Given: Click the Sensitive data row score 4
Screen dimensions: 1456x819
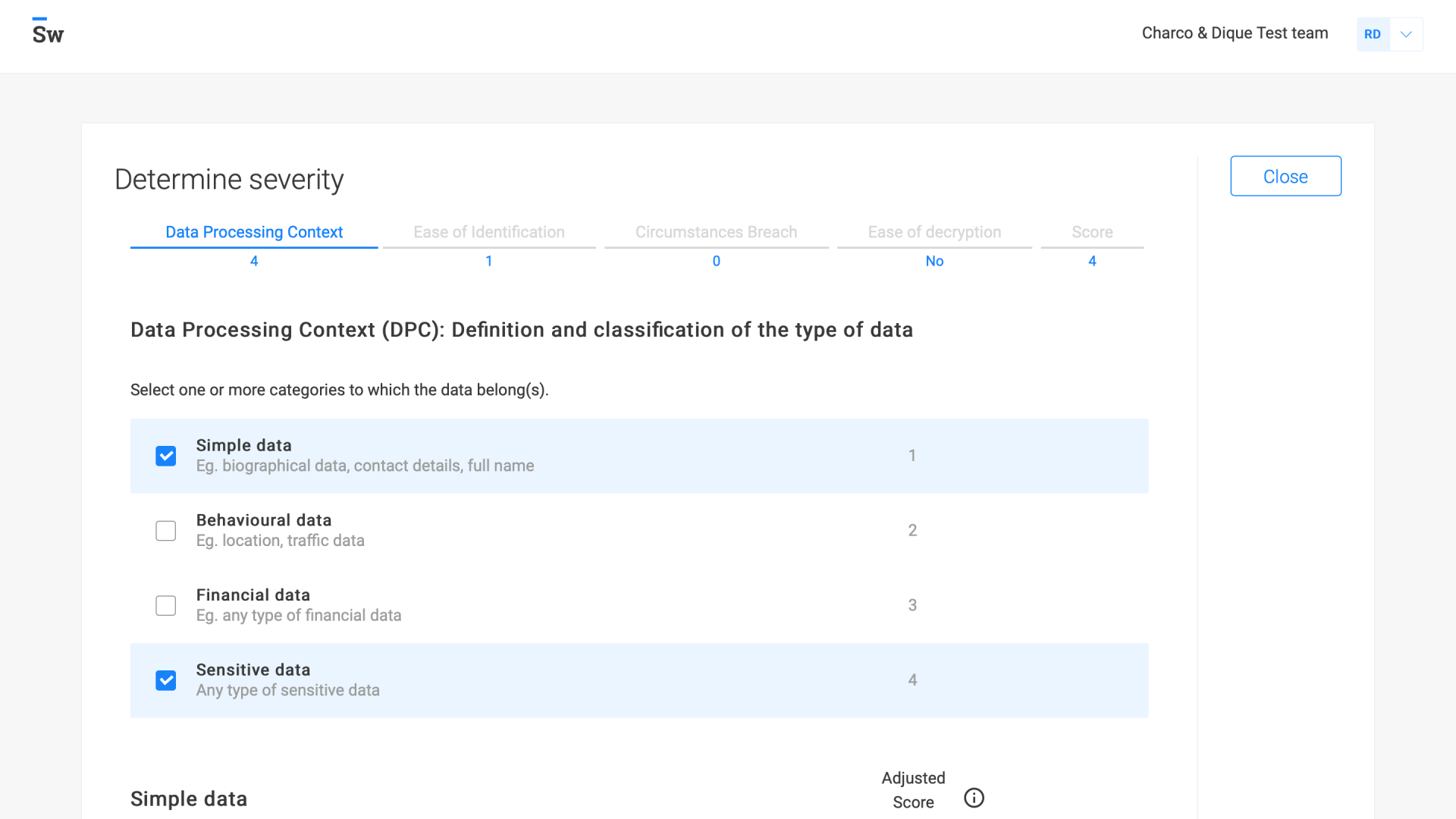Looking at the screenshot, I should 912,680.
